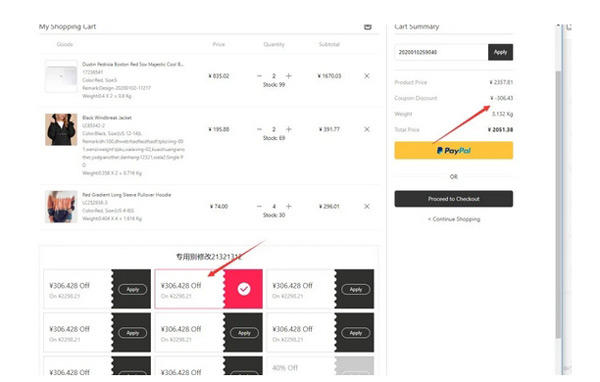This screenshot has width=600, height=382.
Task: Open the Continue Shopping link
Action: point(454,219)
